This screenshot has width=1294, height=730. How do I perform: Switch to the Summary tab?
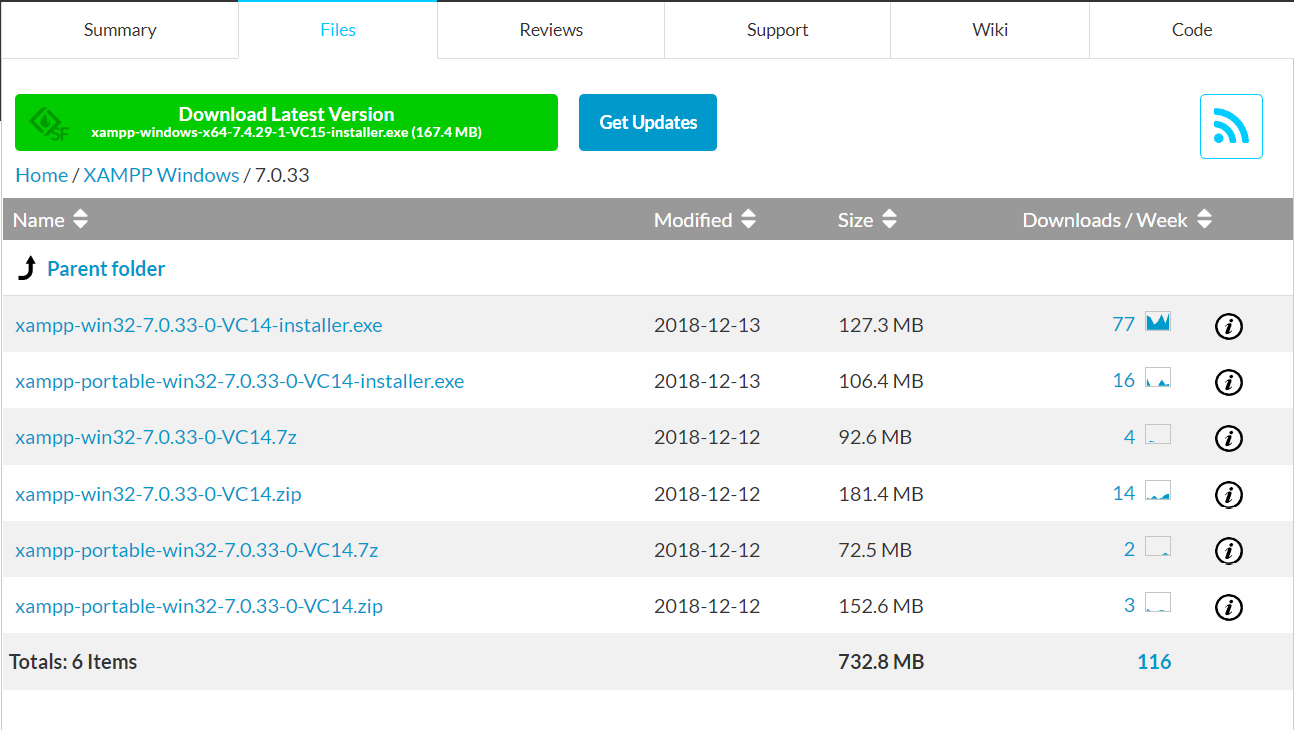[x=120, y=30]
